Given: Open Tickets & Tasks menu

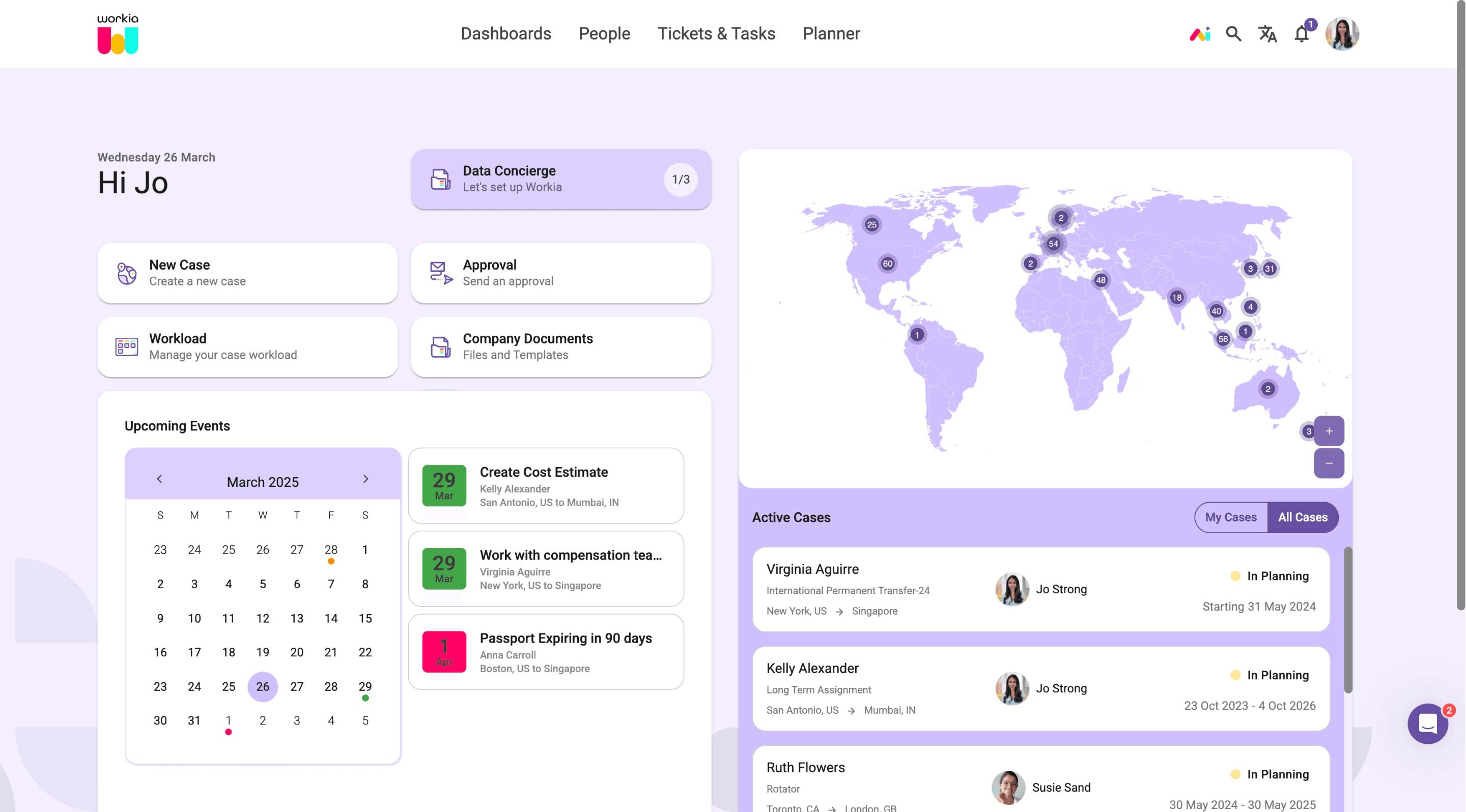Looking at the screenshot, I should pyautogui.click(x=716, y=34).
